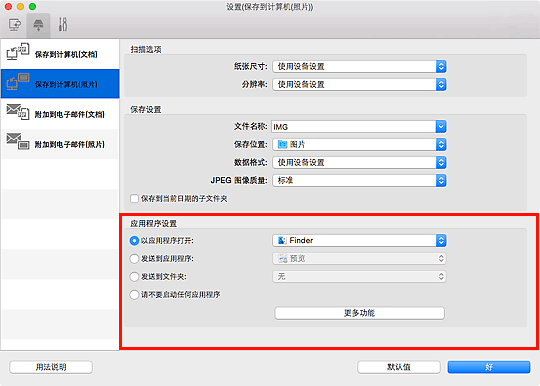Open the scan-from-computer settings tab icon
The width and height of the screenshot is (540, 386).
(x=15, y=25)
